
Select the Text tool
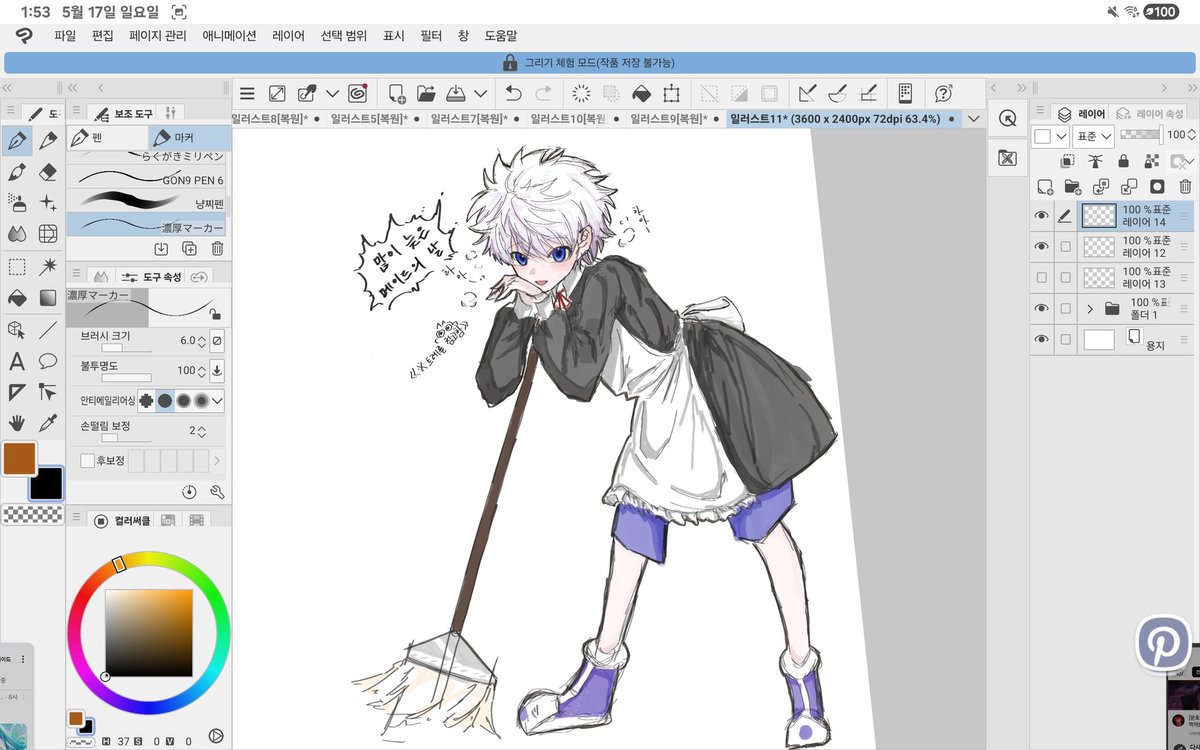tap(17, 361)
